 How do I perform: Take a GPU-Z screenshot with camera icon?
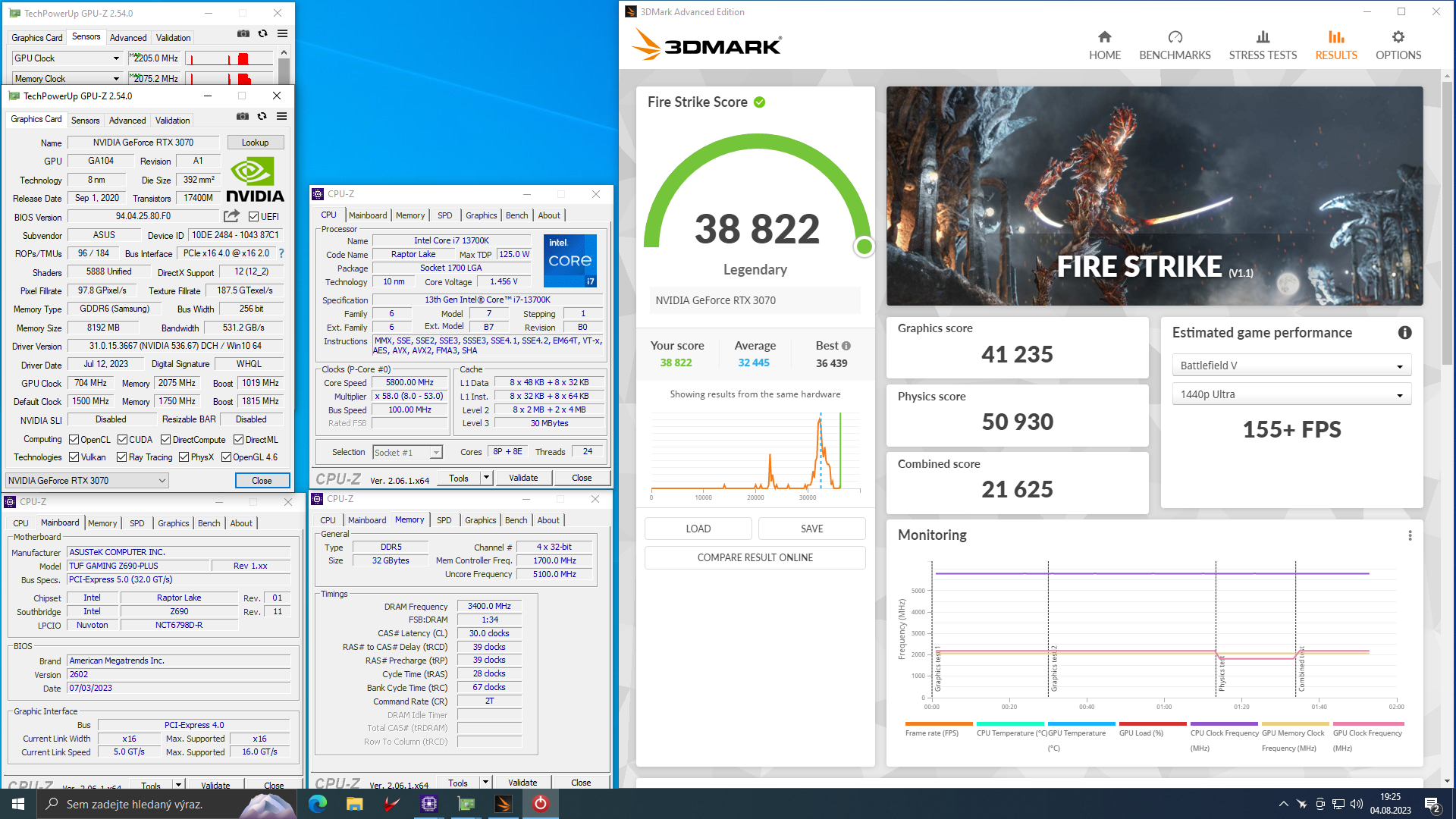click(x=243, y=116)
